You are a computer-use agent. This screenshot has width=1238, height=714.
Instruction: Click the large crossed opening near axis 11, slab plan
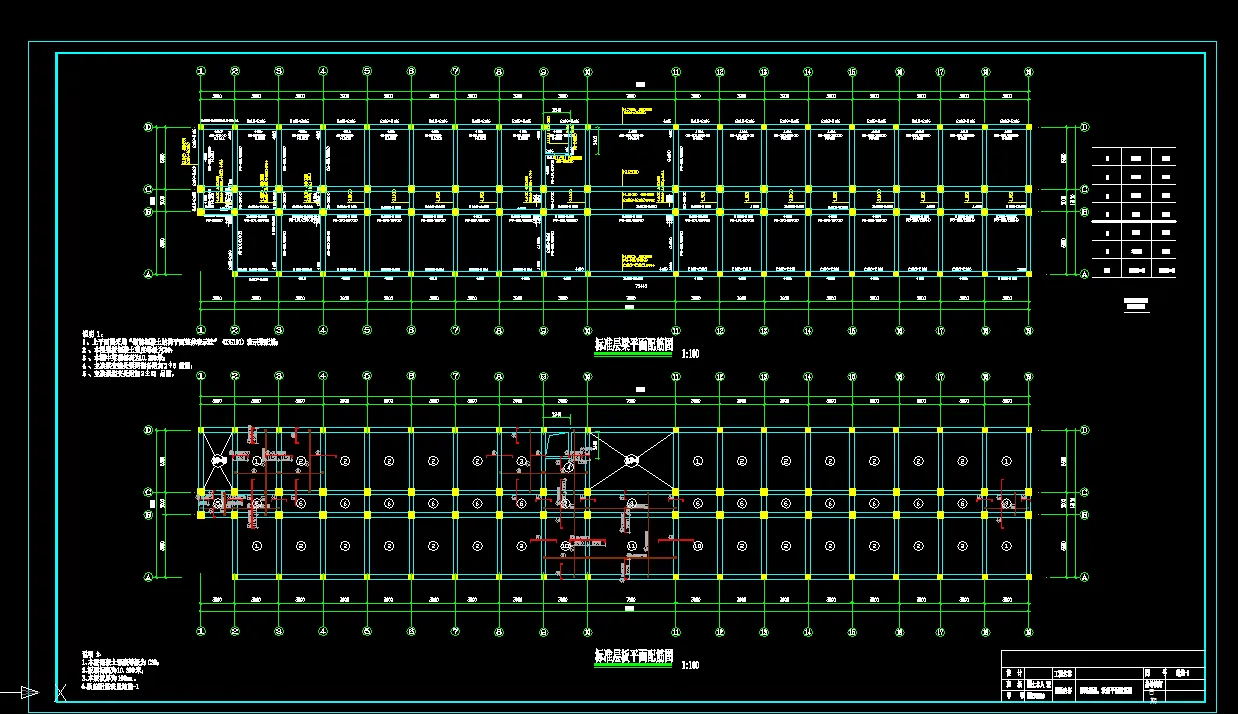tap(631, 461)
